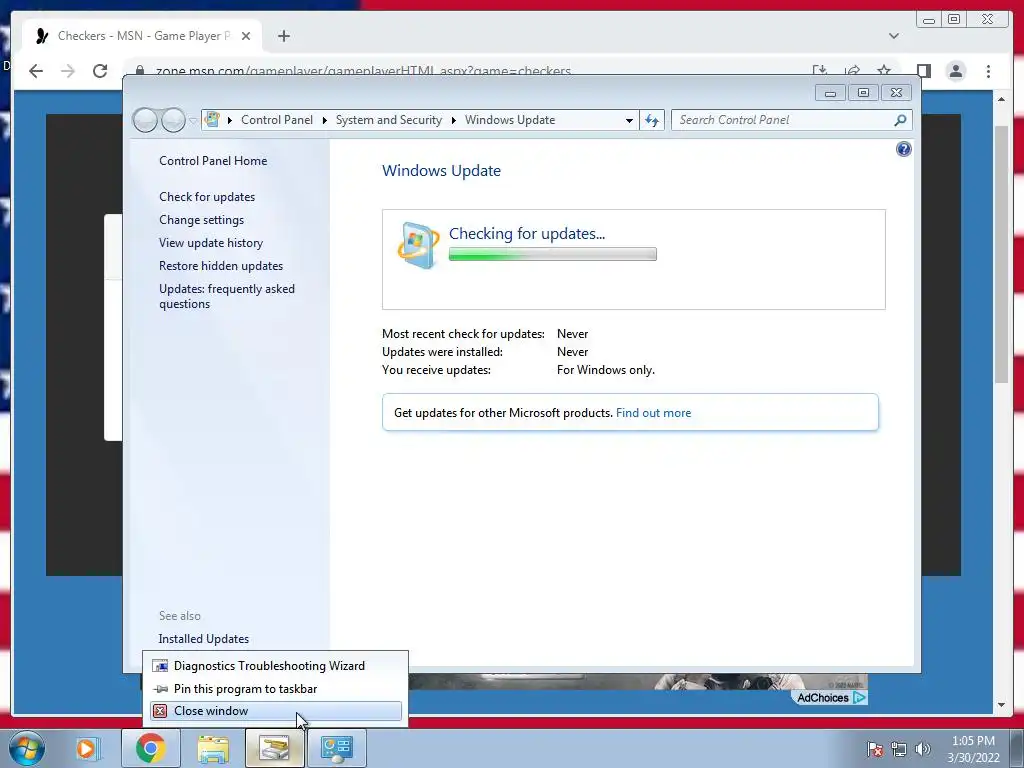Expand breadcrumb arrow after System and Security
Viewport: 1024px width, 768px height.
point(453,120)
